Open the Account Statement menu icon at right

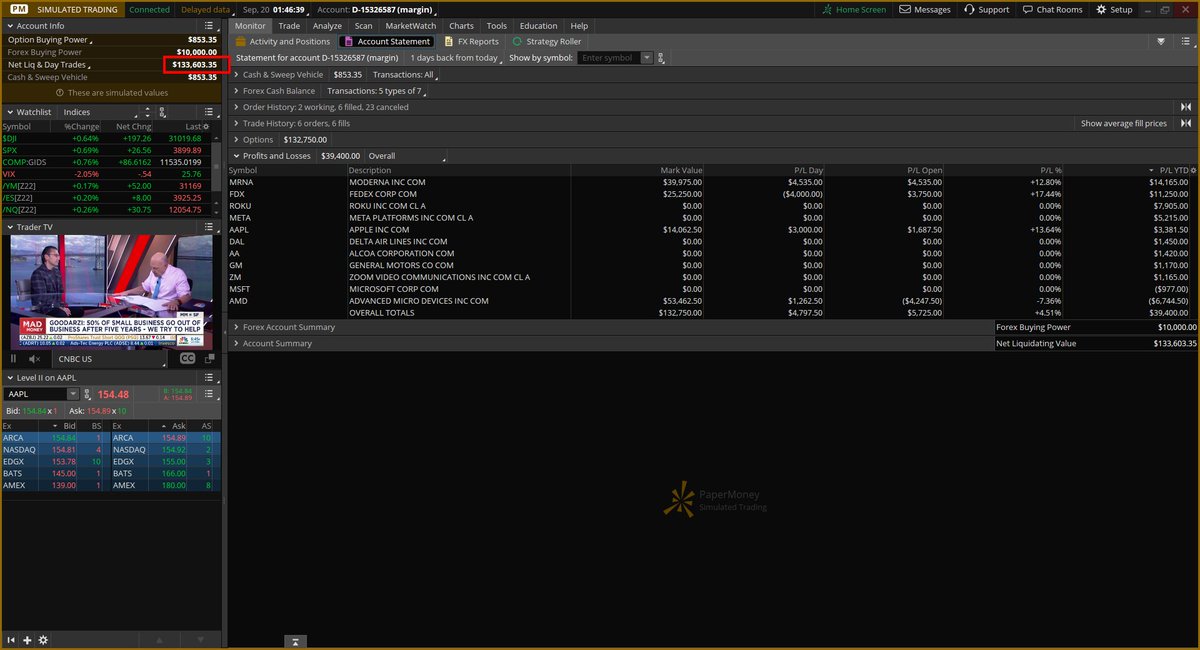[1186, 42]
